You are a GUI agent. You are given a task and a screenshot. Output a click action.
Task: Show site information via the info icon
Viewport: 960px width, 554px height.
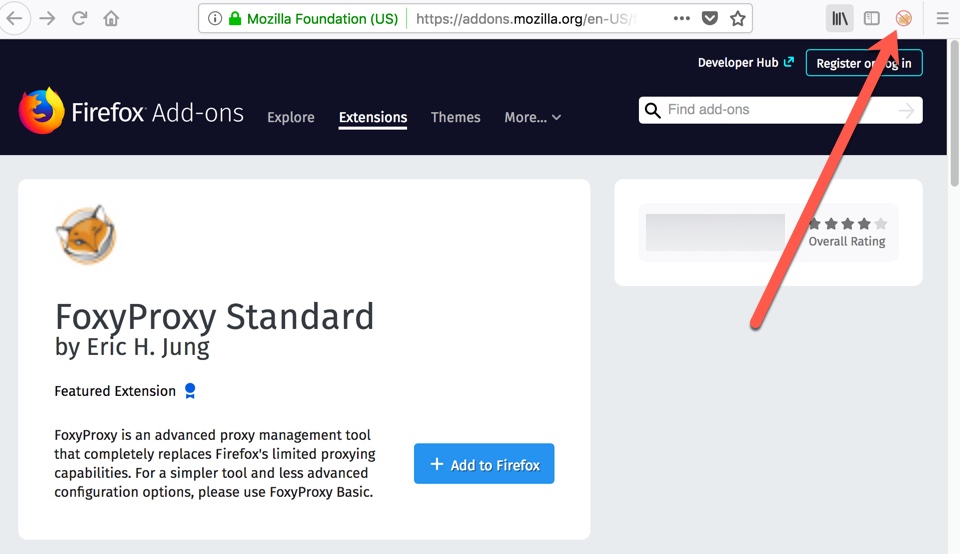coord(214,18)
